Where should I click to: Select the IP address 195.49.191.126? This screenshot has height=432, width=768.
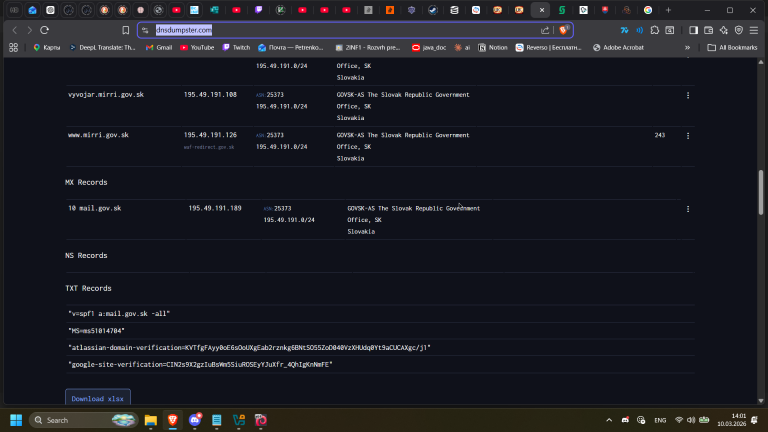210,135
